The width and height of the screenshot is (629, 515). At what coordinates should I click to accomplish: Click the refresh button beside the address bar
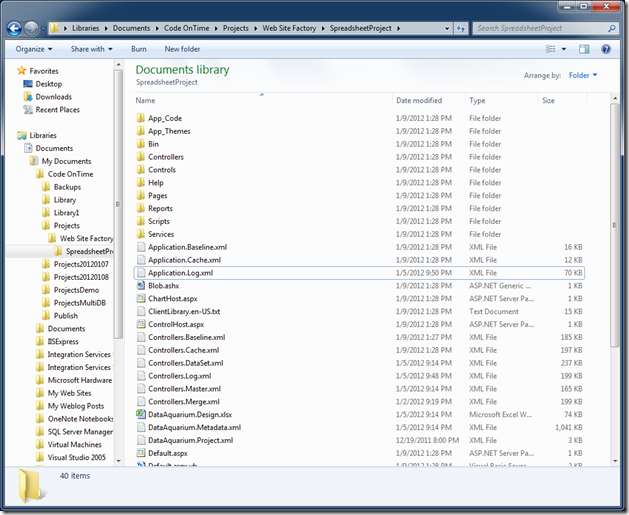click(x=461, y=28)
